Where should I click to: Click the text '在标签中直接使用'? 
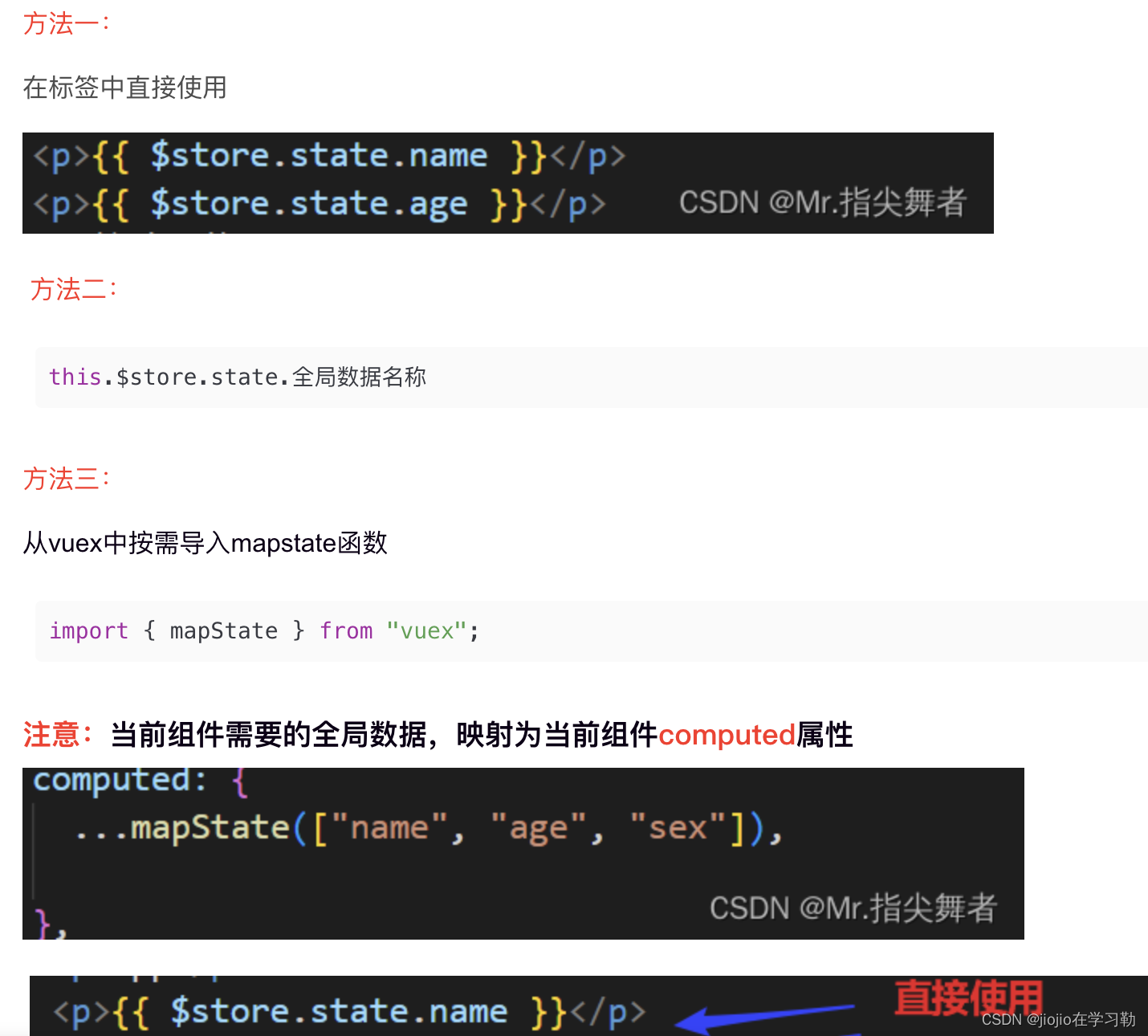(x=124, y=88)
